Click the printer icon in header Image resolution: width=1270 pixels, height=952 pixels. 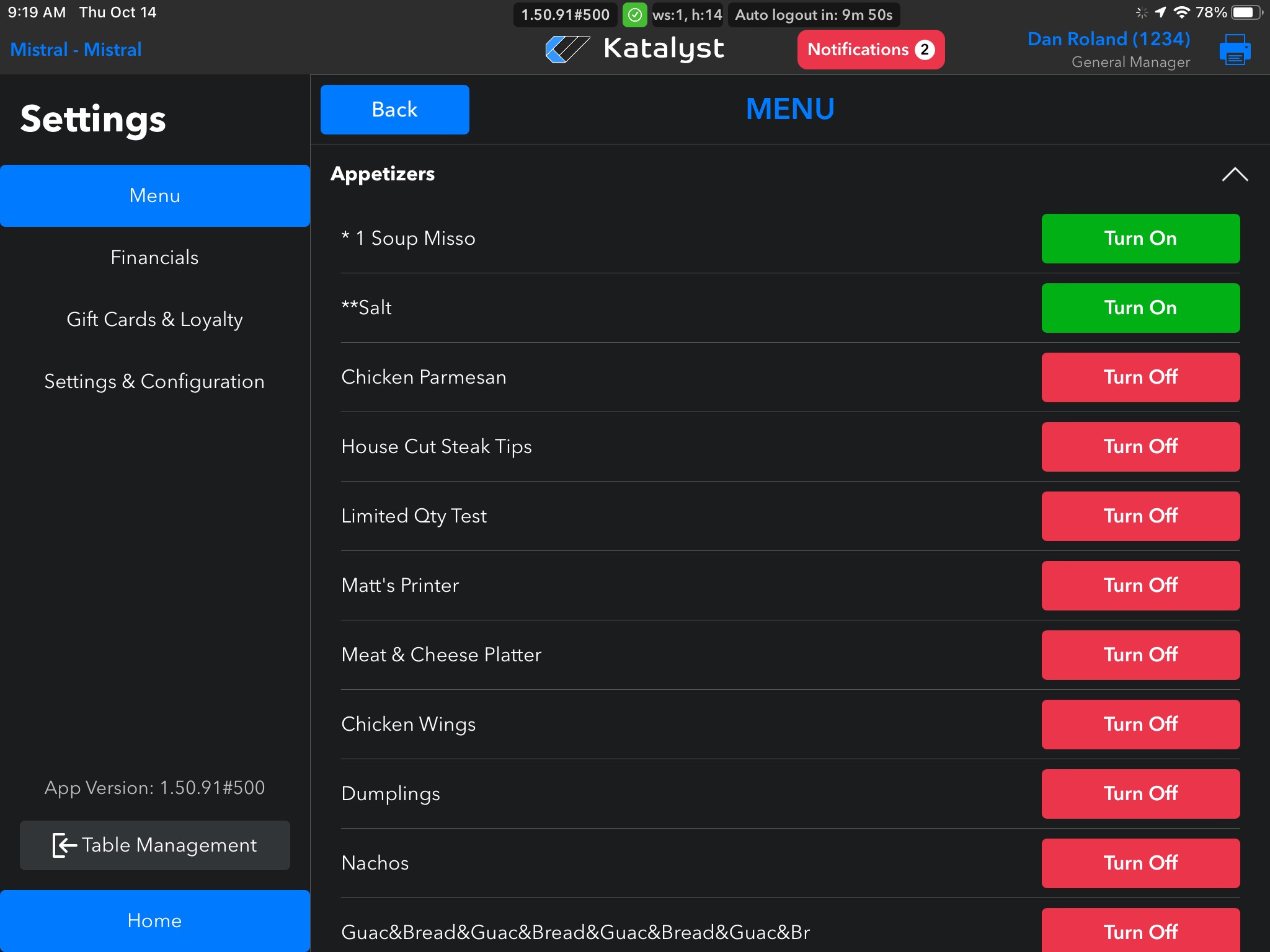pyautogui.click(x=1234, y=50)
